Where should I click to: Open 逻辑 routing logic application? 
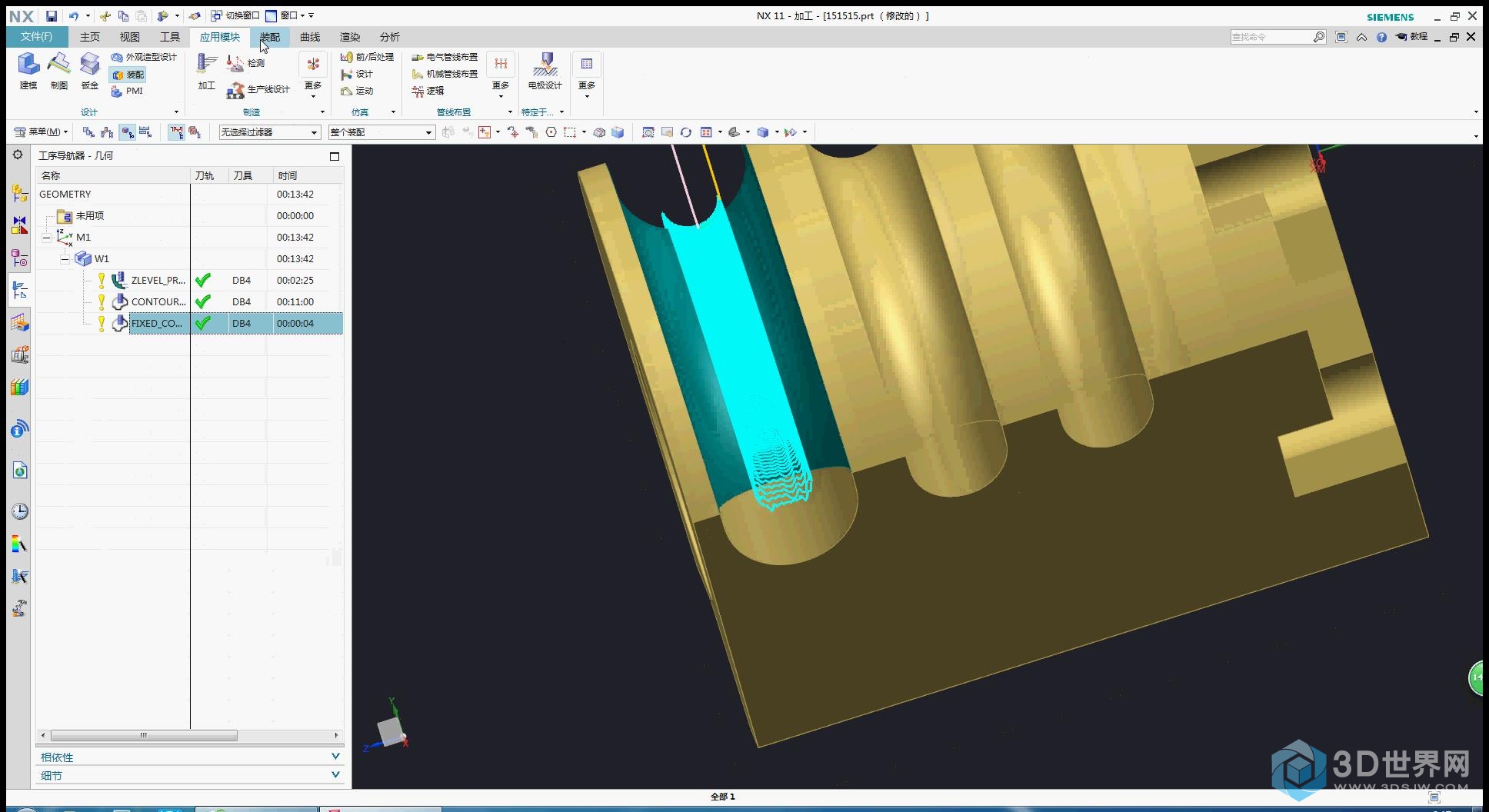[x=428, y=91]
